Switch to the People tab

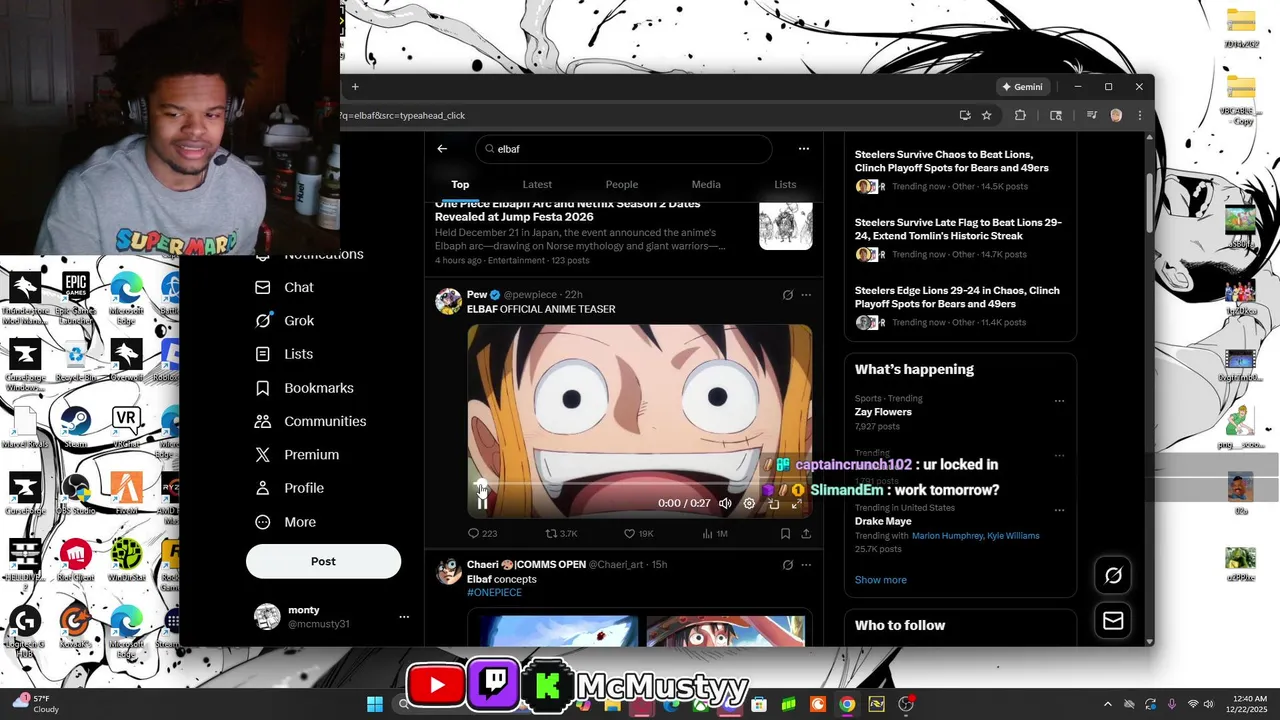point(621,185)
